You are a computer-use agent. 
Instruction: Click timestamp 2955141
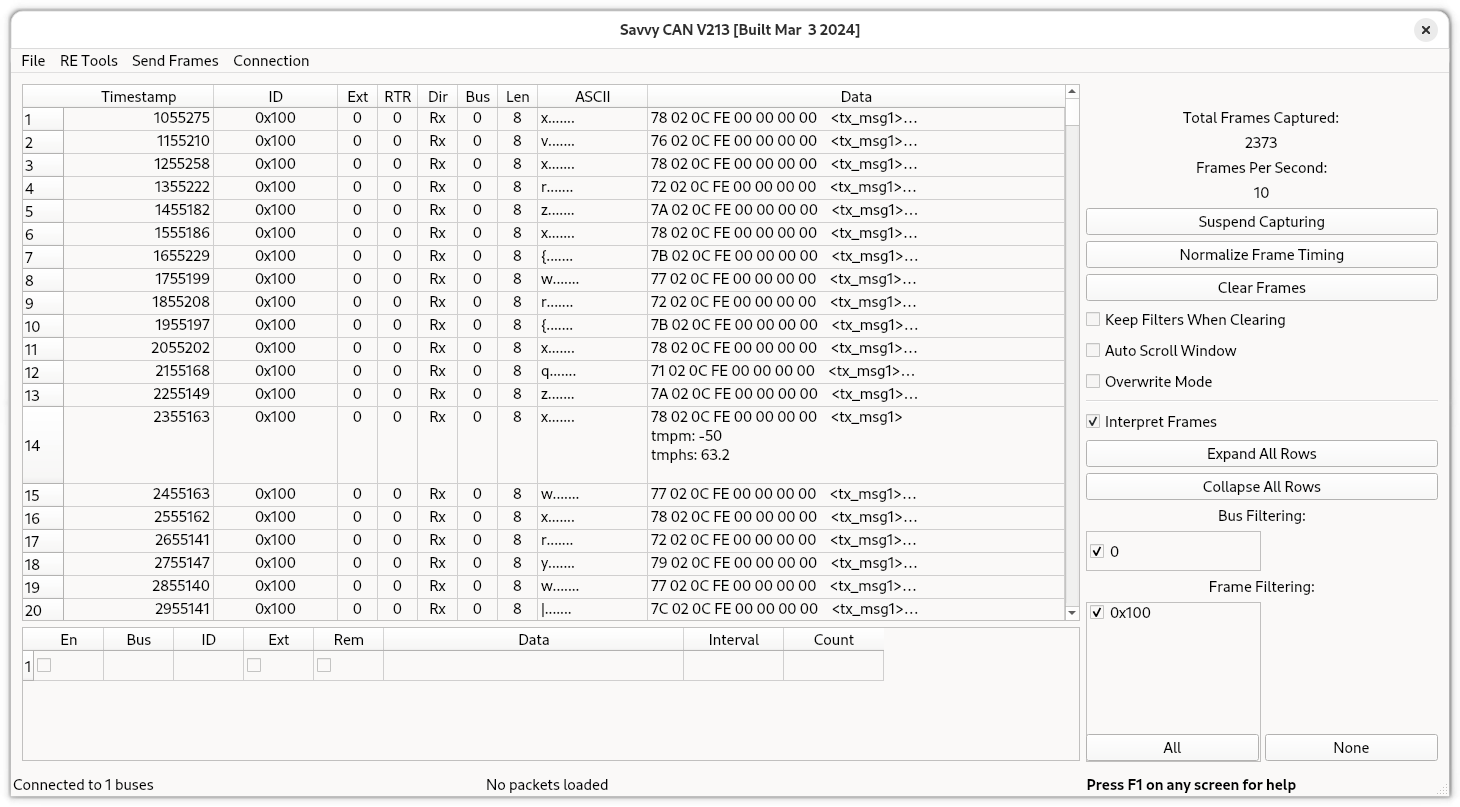(181, 609)
